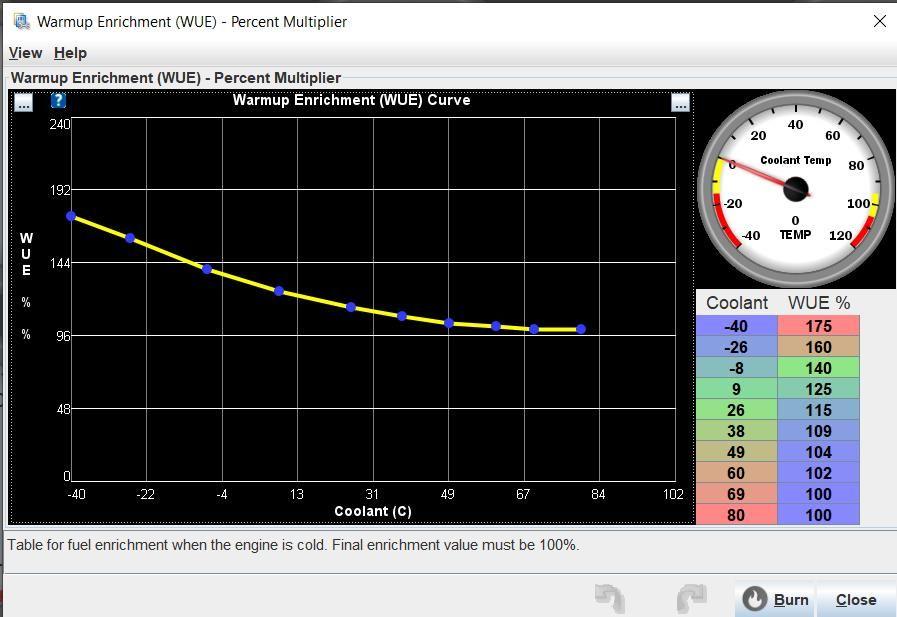Click the Coolant Temp gauge
The height and width of the screenshot is (617, 897).
pos(795,189)
